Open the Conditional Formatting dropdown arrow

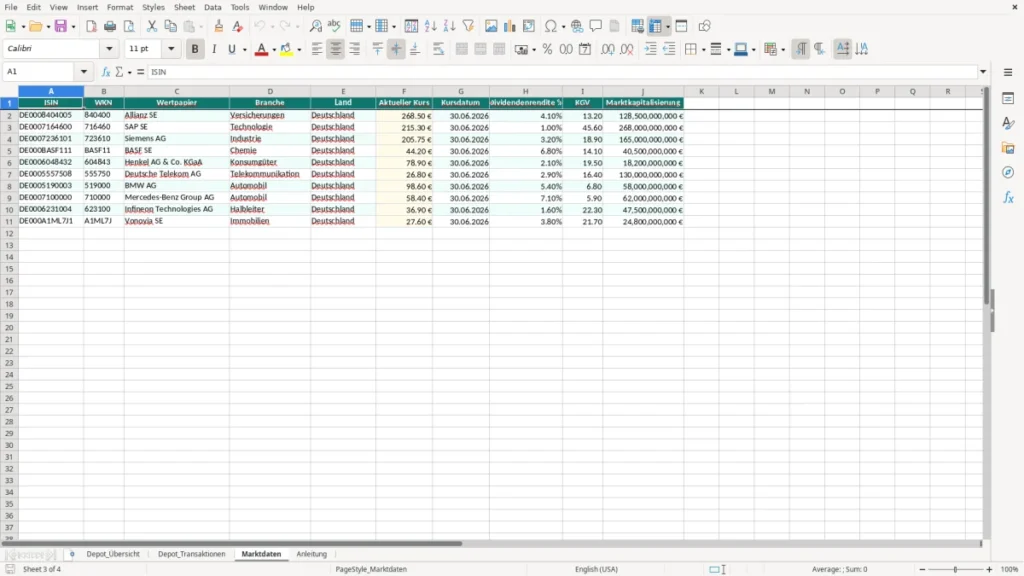783,50
